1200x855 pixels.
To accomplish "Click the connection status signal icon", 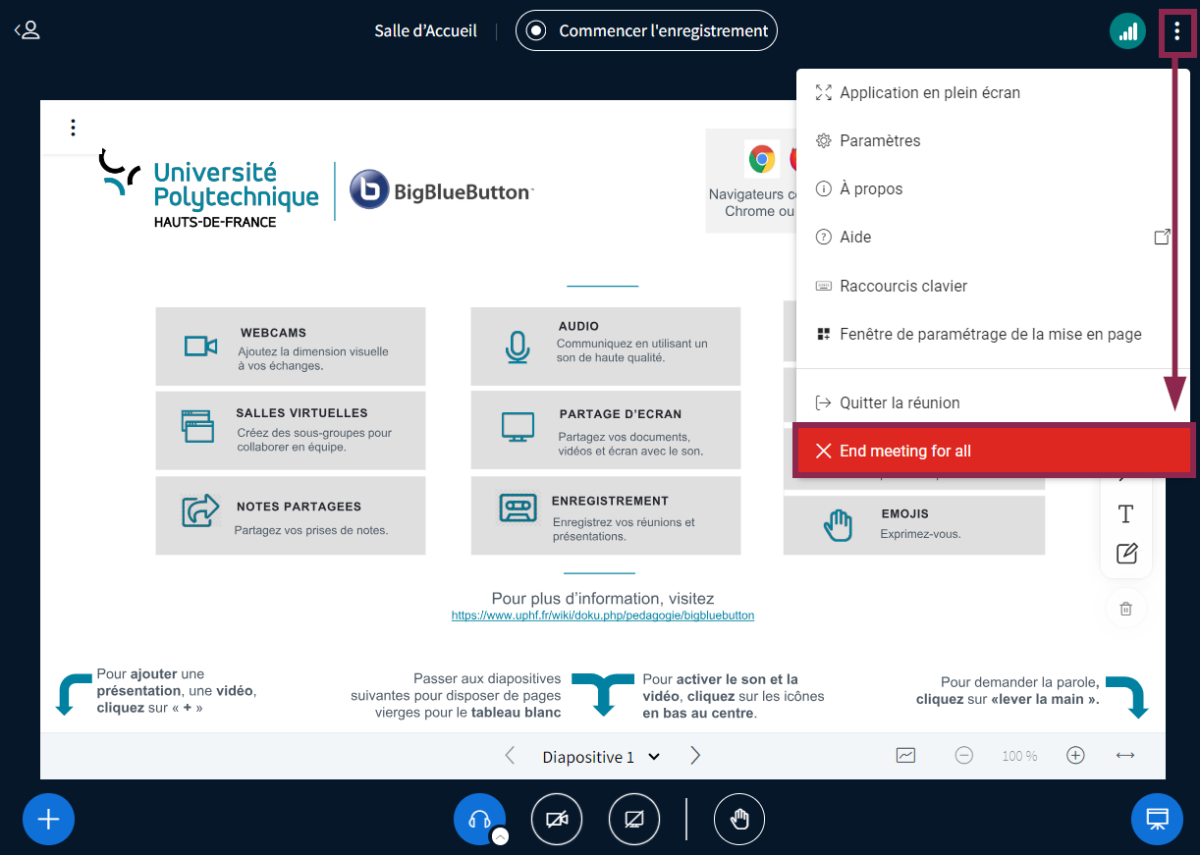I will point(1127,31).
